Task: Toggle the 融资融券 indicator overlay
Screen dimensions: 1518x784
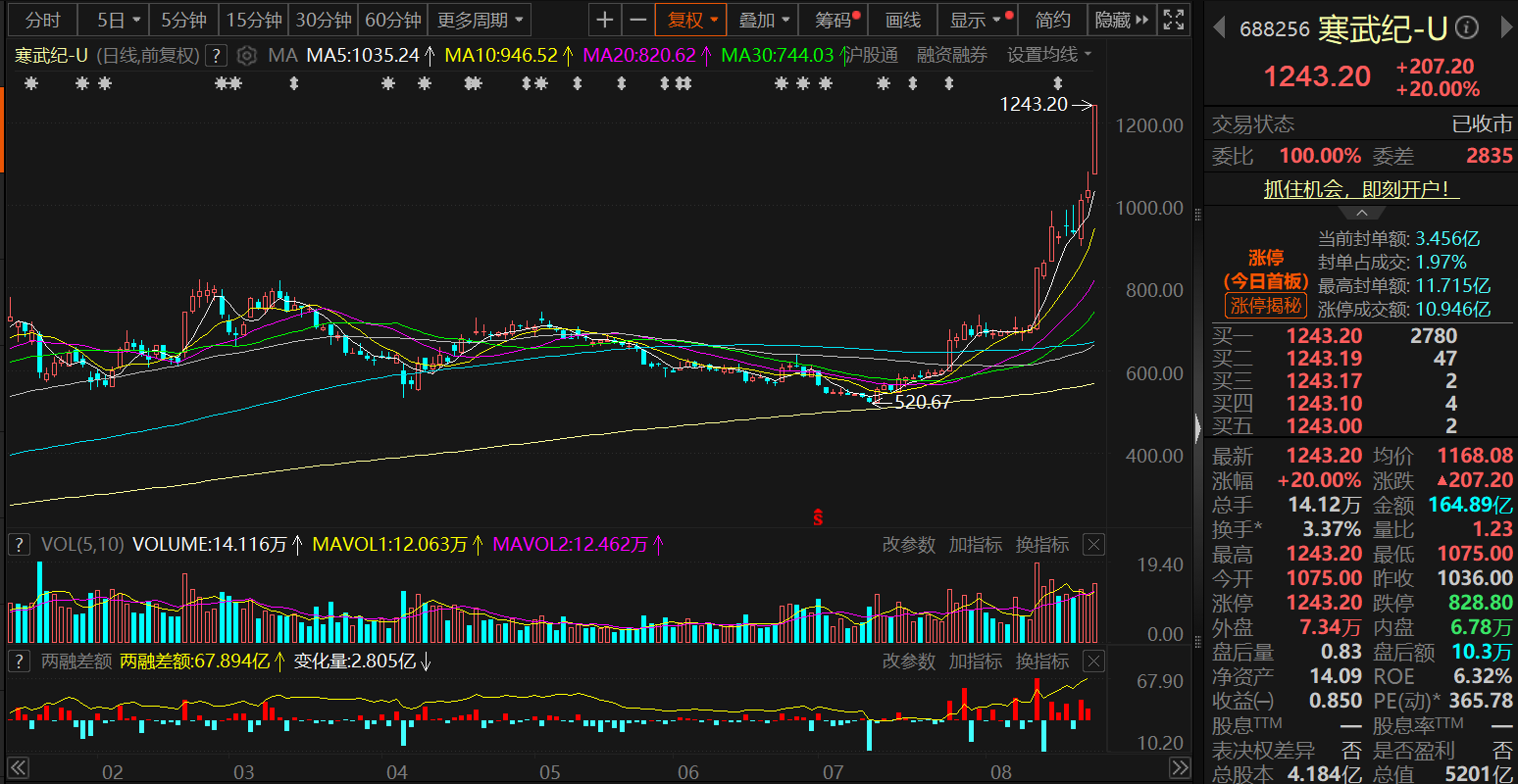Action: point(951,56)
